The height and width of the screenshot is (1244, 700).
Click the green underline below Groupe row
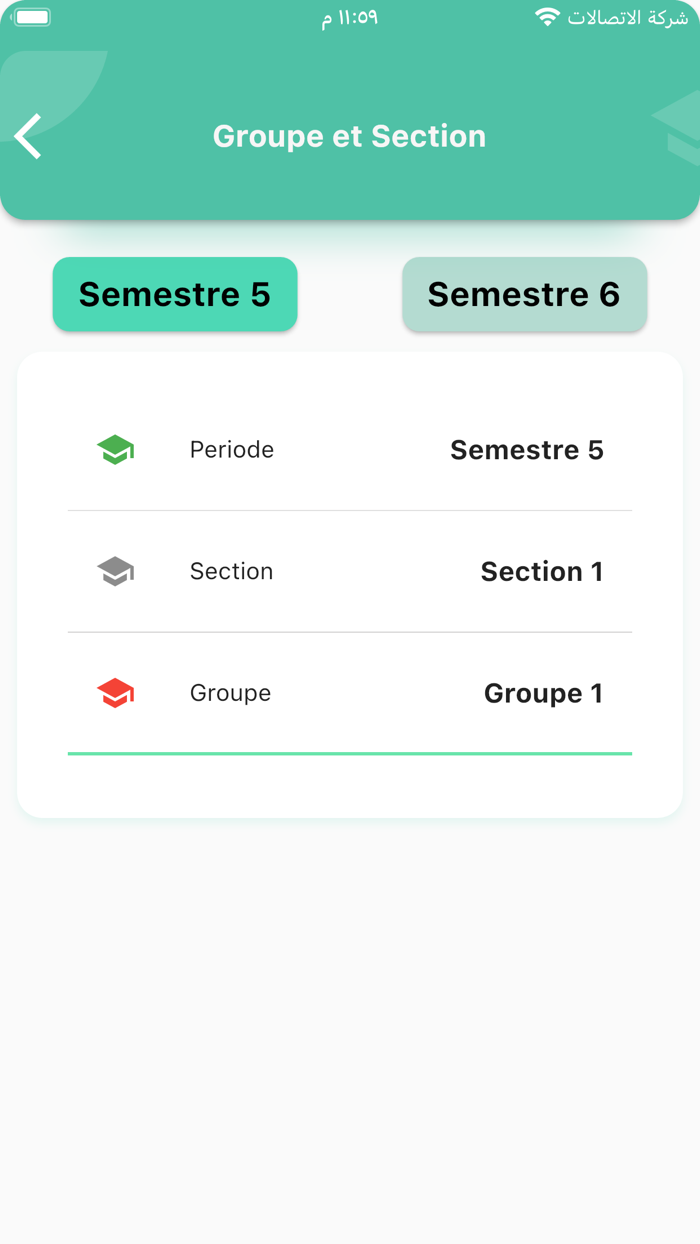pos(350,753)
